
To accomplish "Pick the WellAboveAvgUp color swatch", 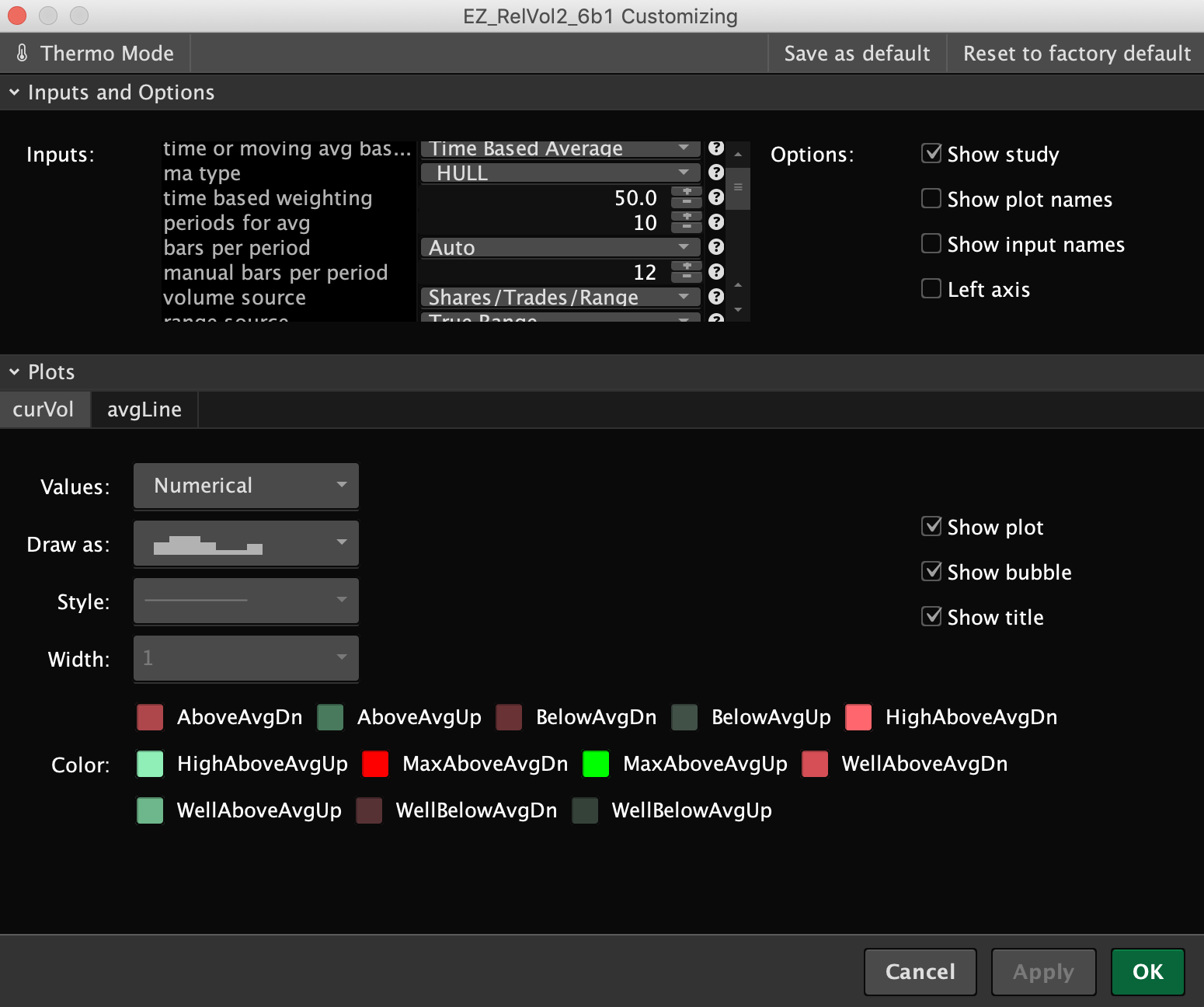I will coord(150,810).
